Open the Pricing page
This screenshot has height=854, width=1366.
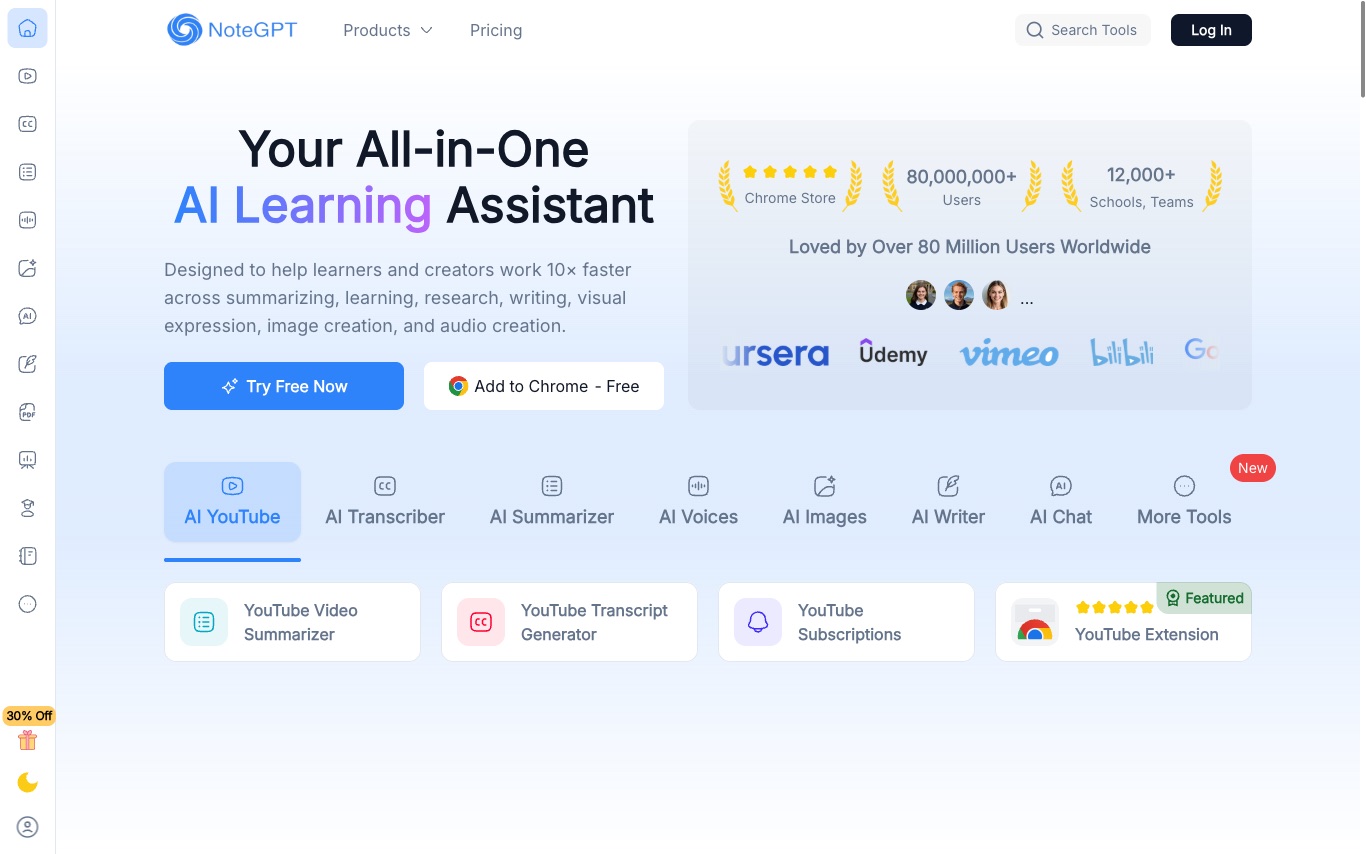pyautogui.click(x=496, y=30)
